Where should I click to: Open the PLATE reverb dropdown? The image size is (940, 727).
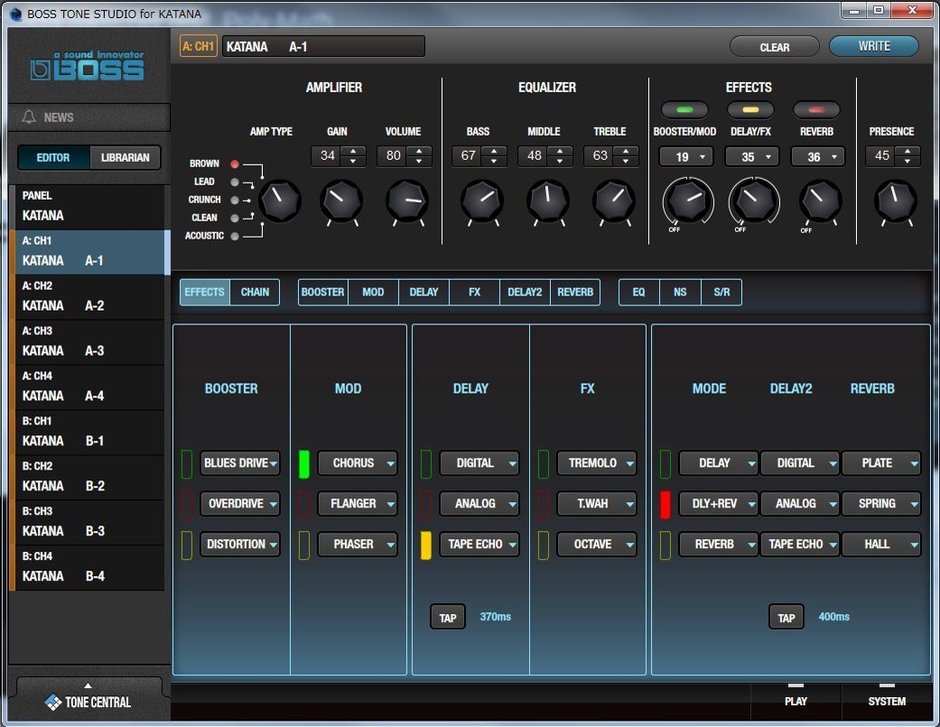pyautogui.click(x=881, y=463)
